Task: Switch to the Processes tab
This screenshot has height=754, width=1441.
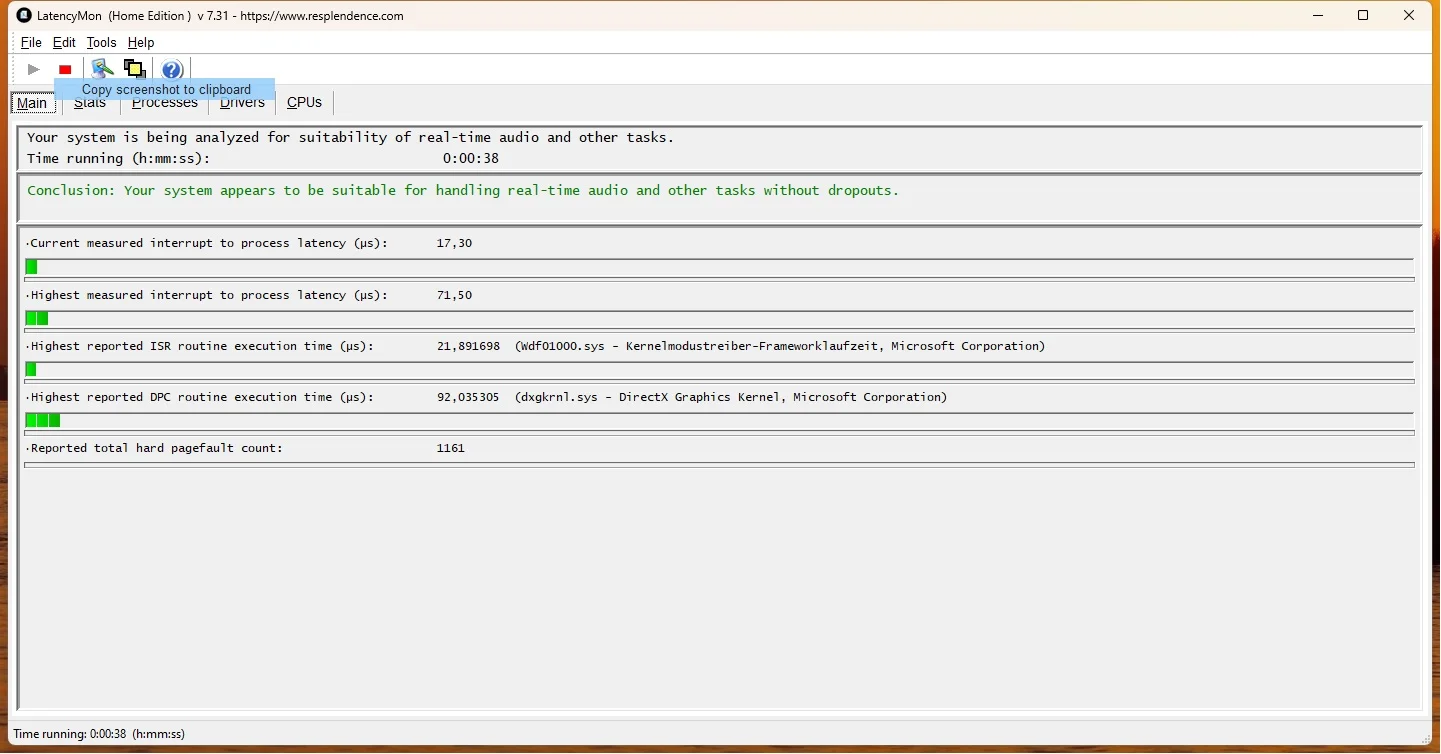Action: (x=165, y=103)
